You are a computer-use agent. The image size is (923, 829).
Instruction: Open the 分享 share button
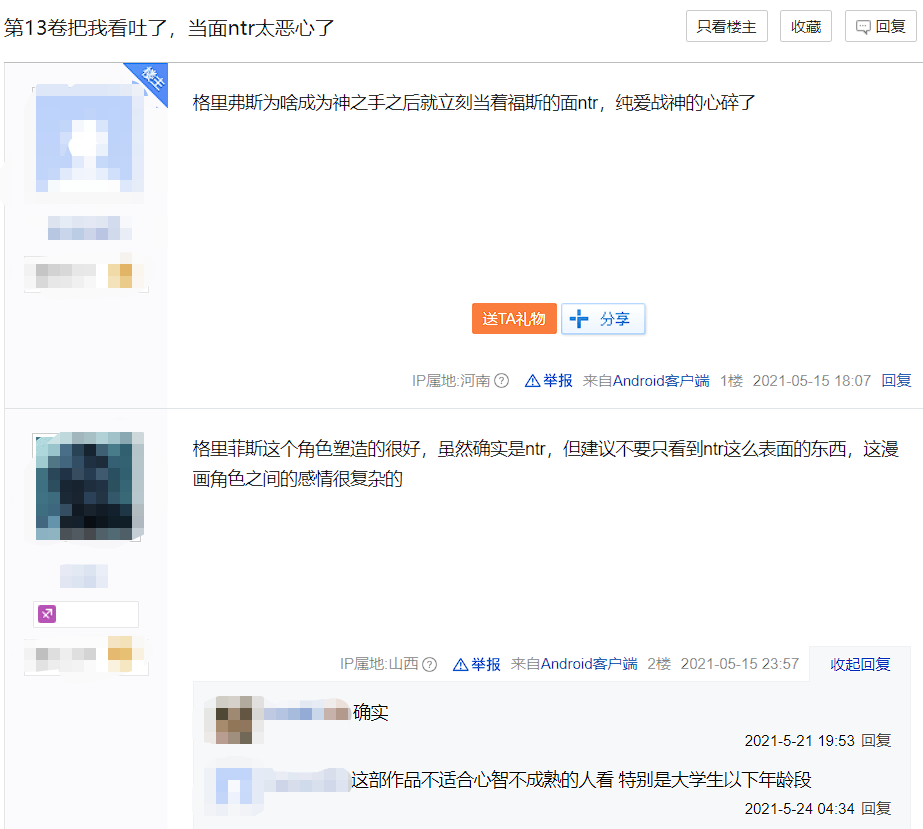[603, 319]
